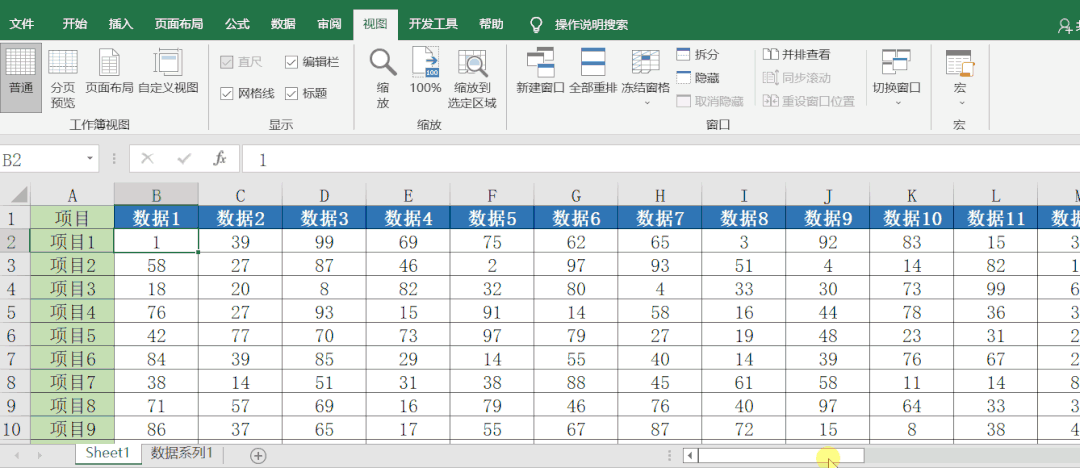Open the Developer (开发工具) tab
The image size is (1080, 468).
[x=433, y=24]
